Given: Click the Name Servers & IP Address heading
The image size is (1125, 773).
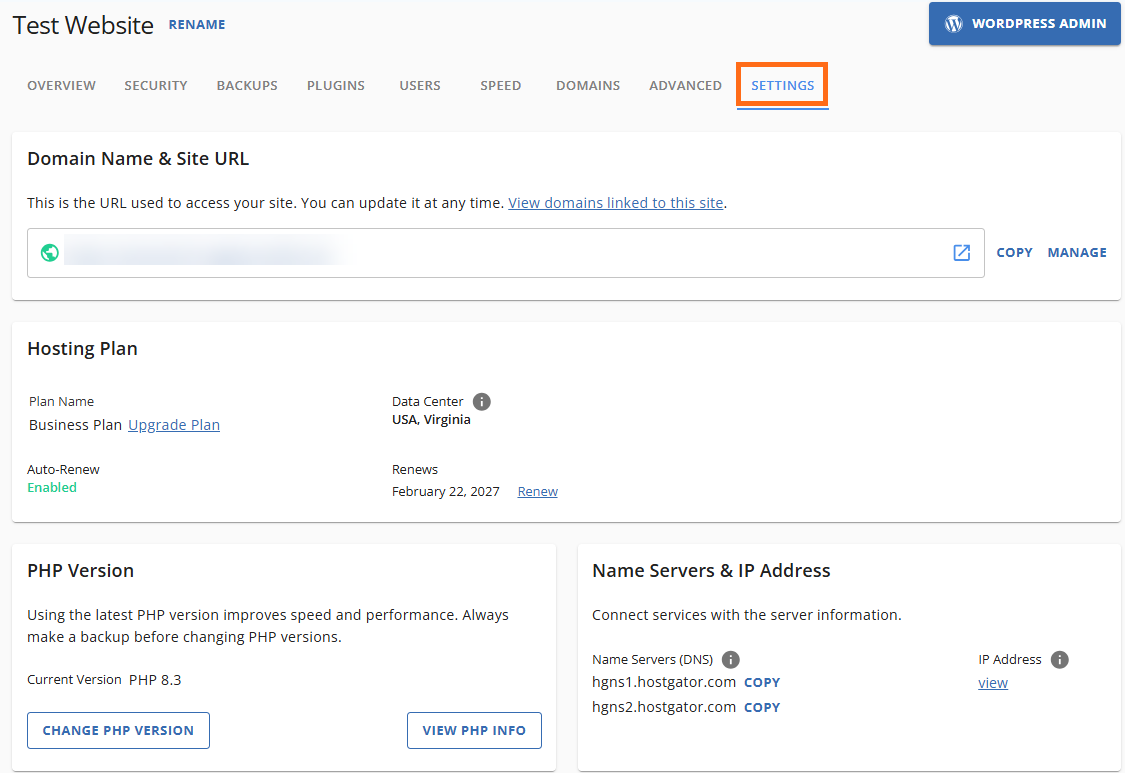Looking at the screenshot, I should click(x=711, y=571).
